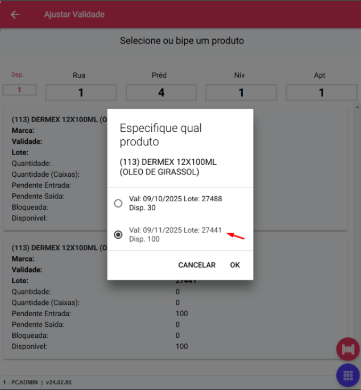The image size is (361, 390).
Task: Open the blue keypad floating button
Action: click(x=348, y=376)
